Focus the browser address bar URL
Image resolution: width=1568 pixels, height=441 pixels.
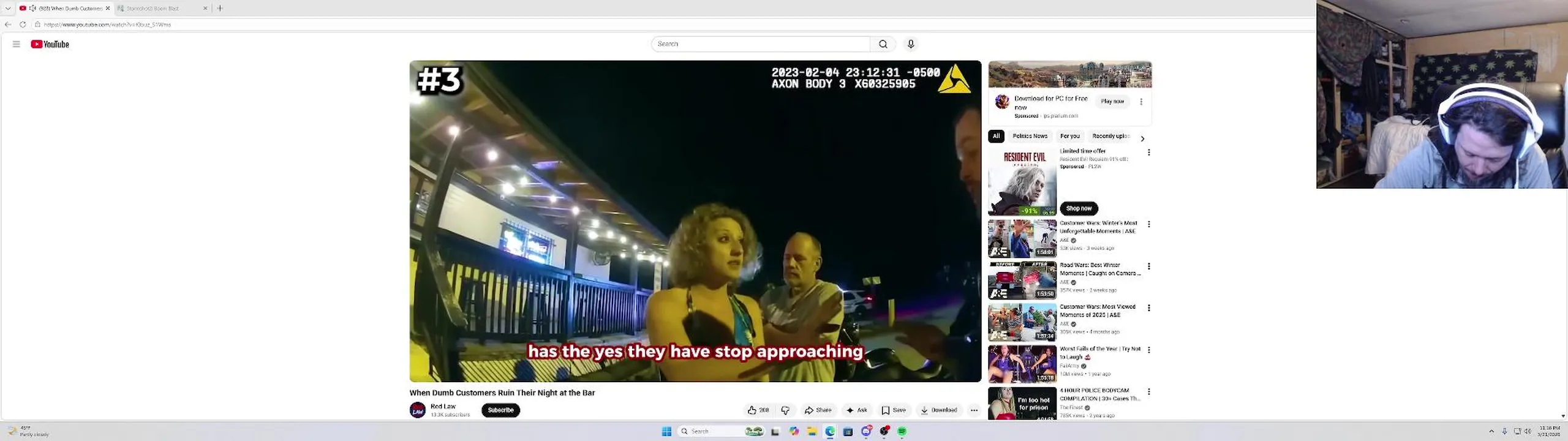[x=107, y=24]
